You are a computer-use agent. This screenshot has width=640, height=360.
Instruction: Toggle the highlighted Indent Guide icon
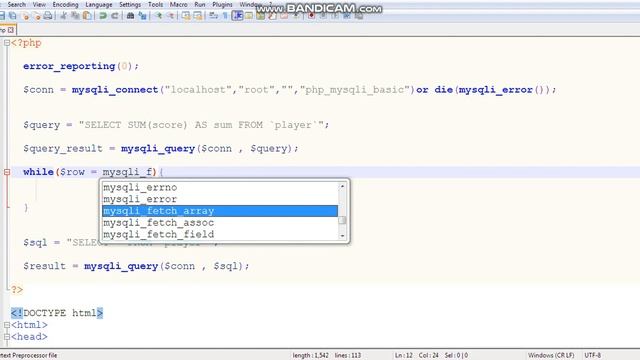pyautogui.click(x=237, y=16)
